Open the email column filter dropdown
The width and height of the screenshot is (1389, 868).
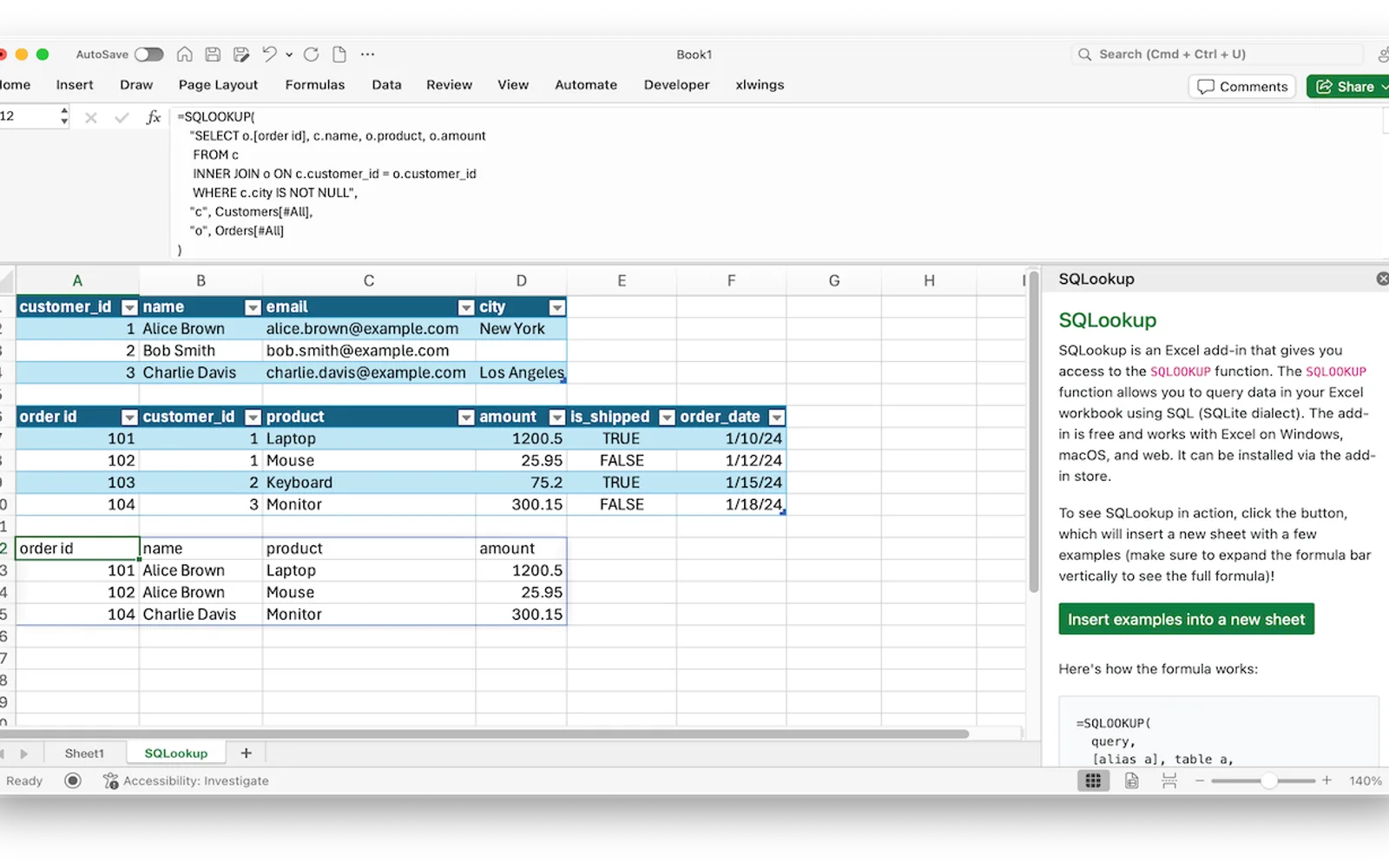coord(466,307)
